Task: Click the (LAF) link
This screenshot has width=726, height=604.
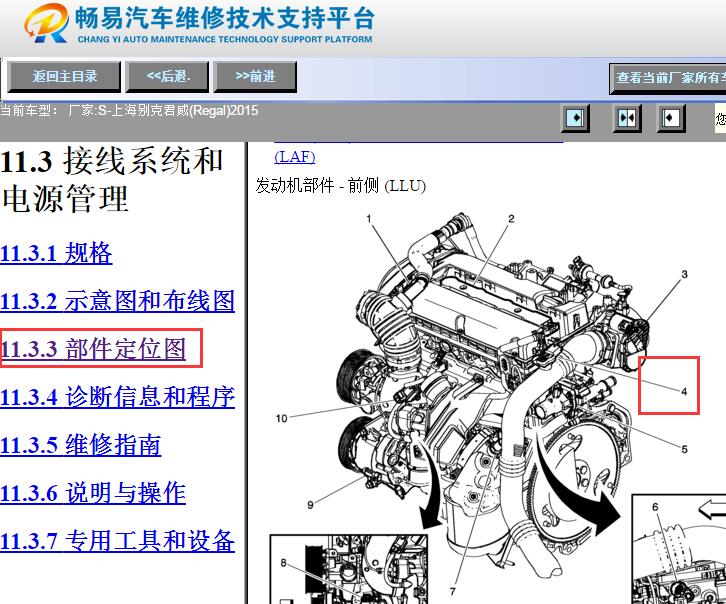Action: [295, 156]
